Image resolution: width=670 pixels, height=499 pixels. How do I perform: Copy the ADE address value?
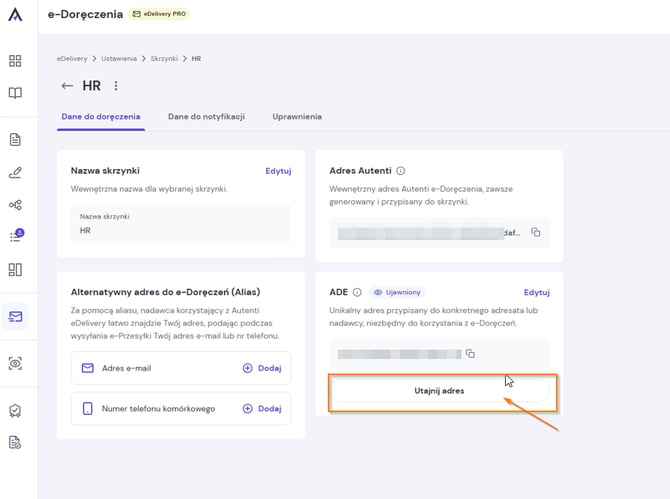tap(470, 353)
